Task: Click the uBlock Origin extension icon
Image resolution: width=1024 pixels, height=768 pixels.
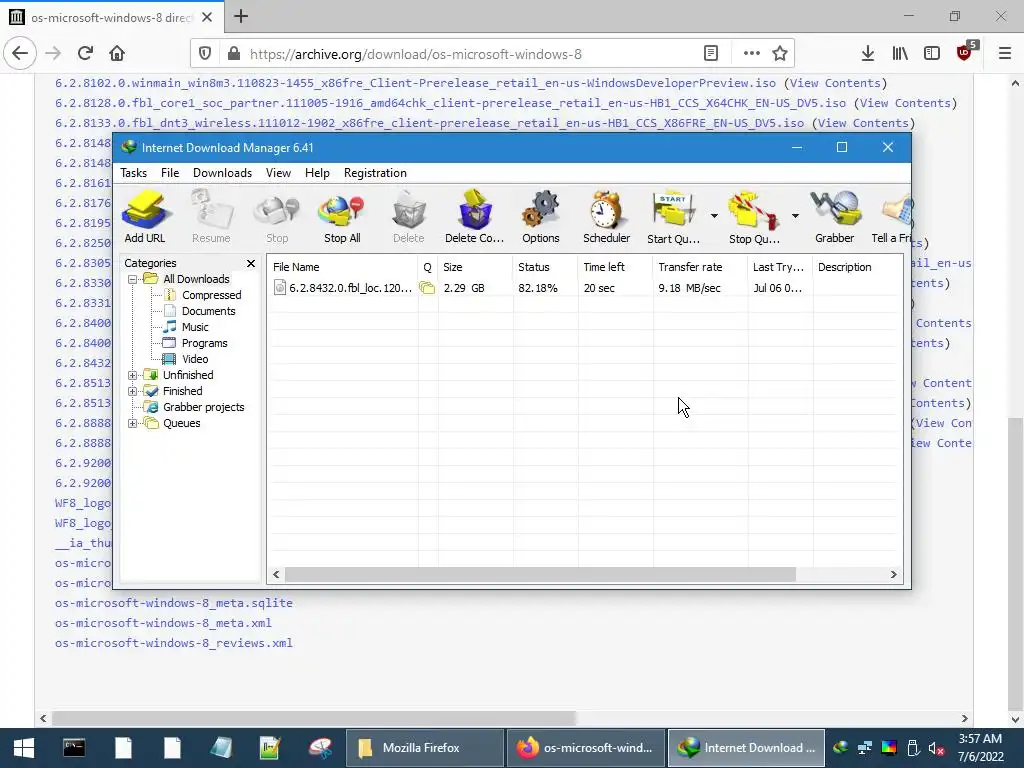Action: (965, 52)
